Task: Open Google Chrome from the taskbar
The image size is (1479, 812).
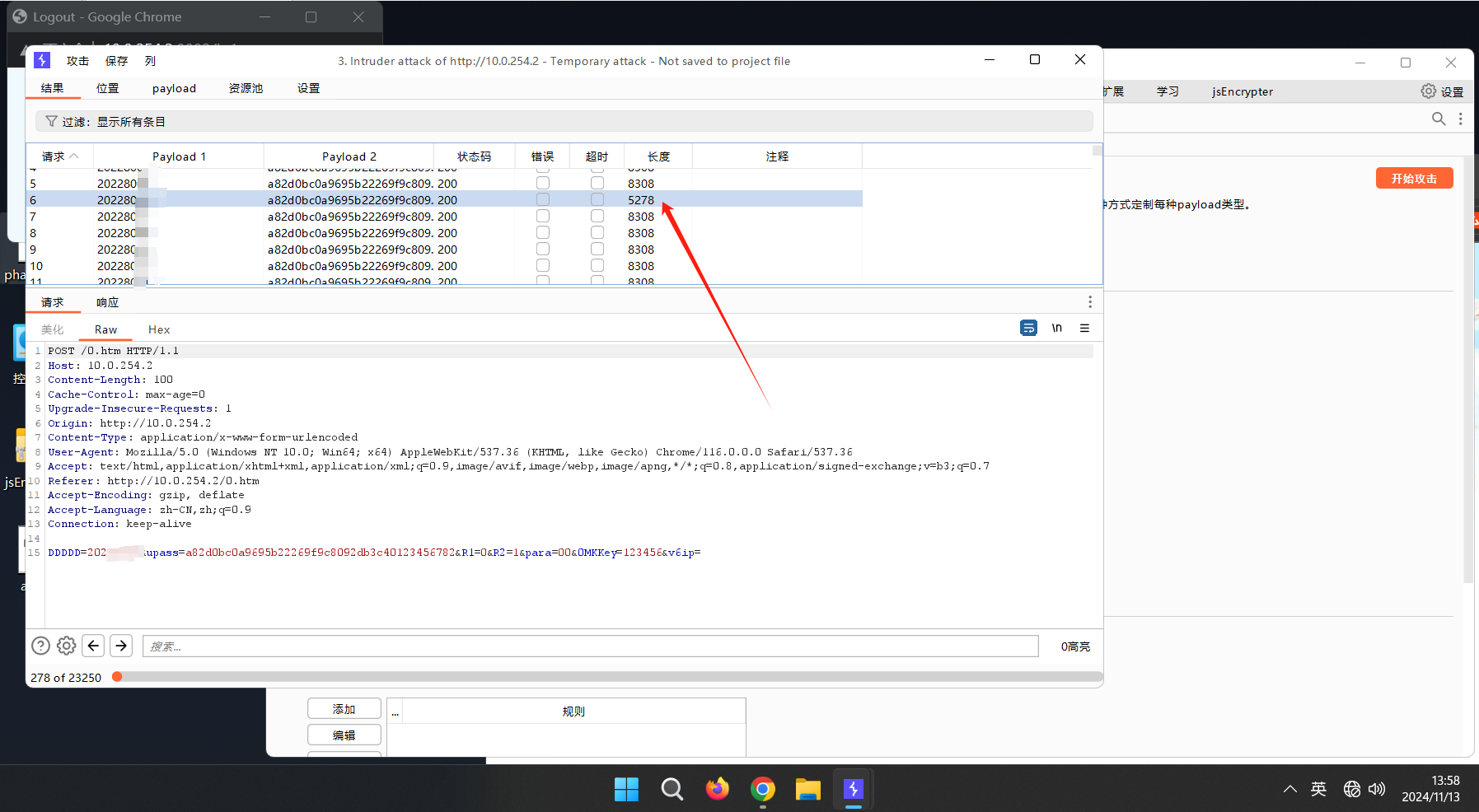Action: (x=763, y=789)
